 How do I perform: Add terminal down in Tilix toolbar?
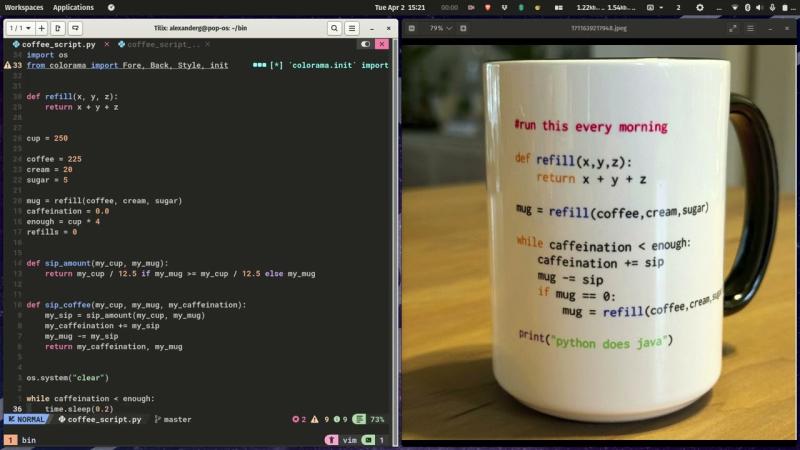coord(75,29)
